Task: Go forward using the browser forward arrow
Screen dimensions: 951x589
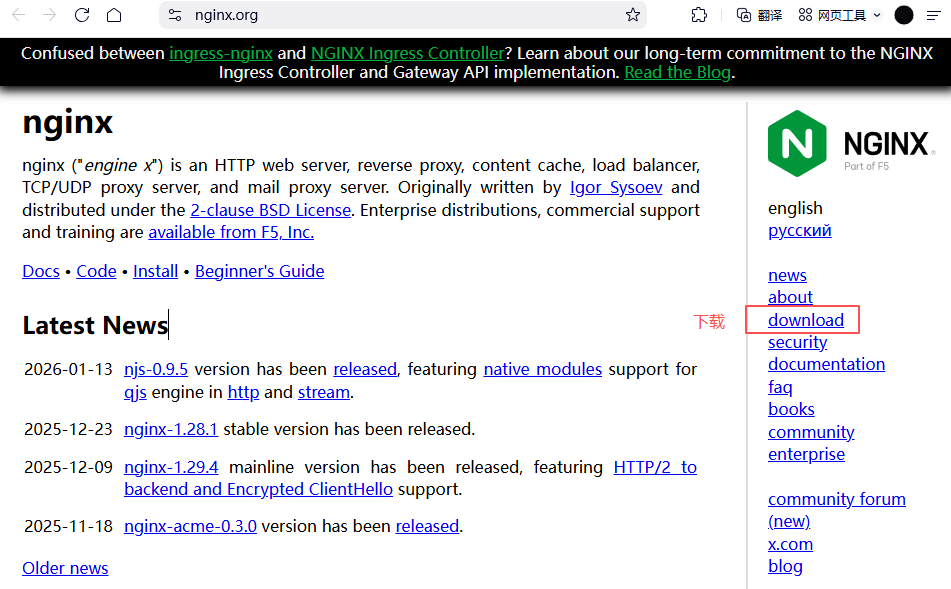Action: tap(50, 15)
